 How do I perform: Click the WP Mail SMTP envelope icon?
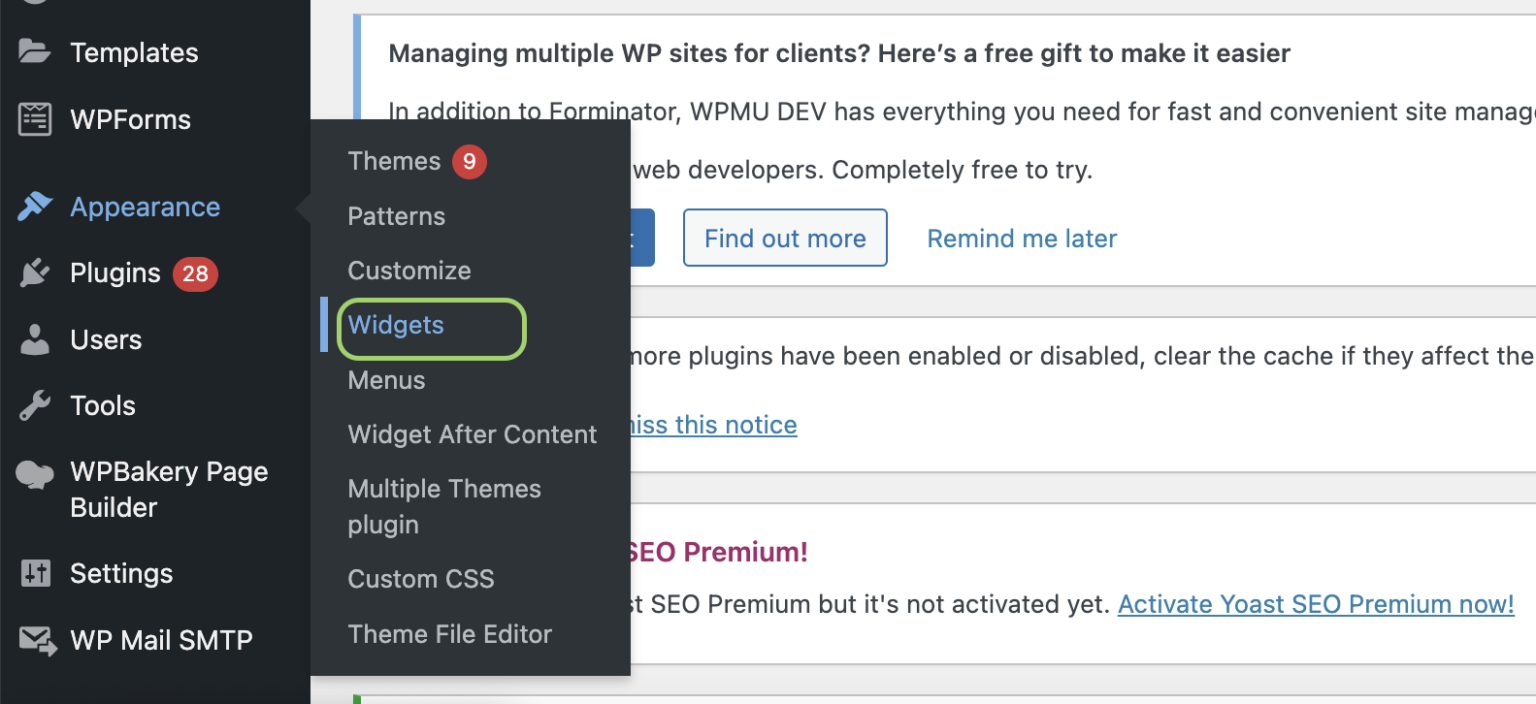pos(33,640)
